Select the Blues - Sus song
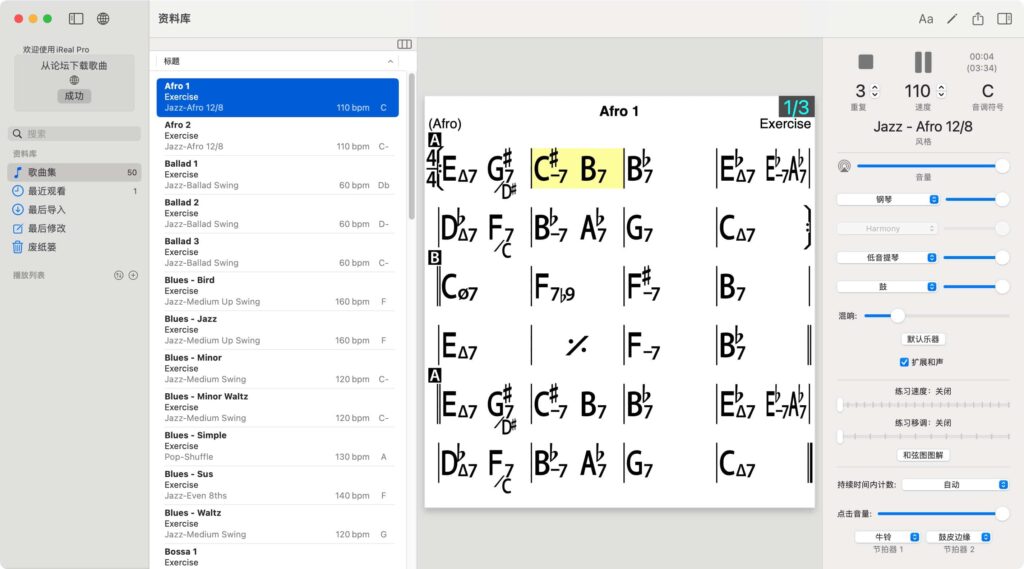Screen dimensions: 1024x569 pos(278,485)
